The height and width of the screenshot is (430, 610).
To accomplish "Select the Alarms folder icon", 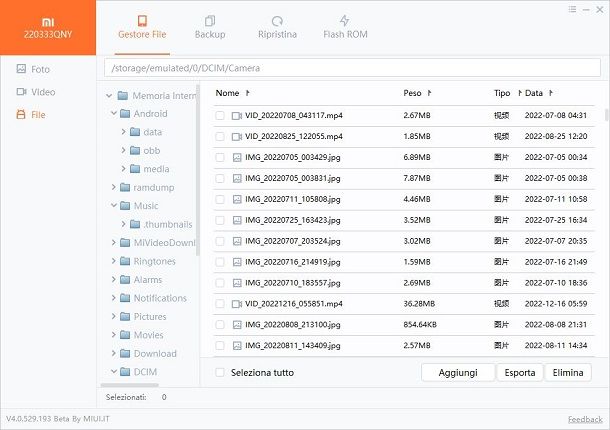I will pos(125,279).
